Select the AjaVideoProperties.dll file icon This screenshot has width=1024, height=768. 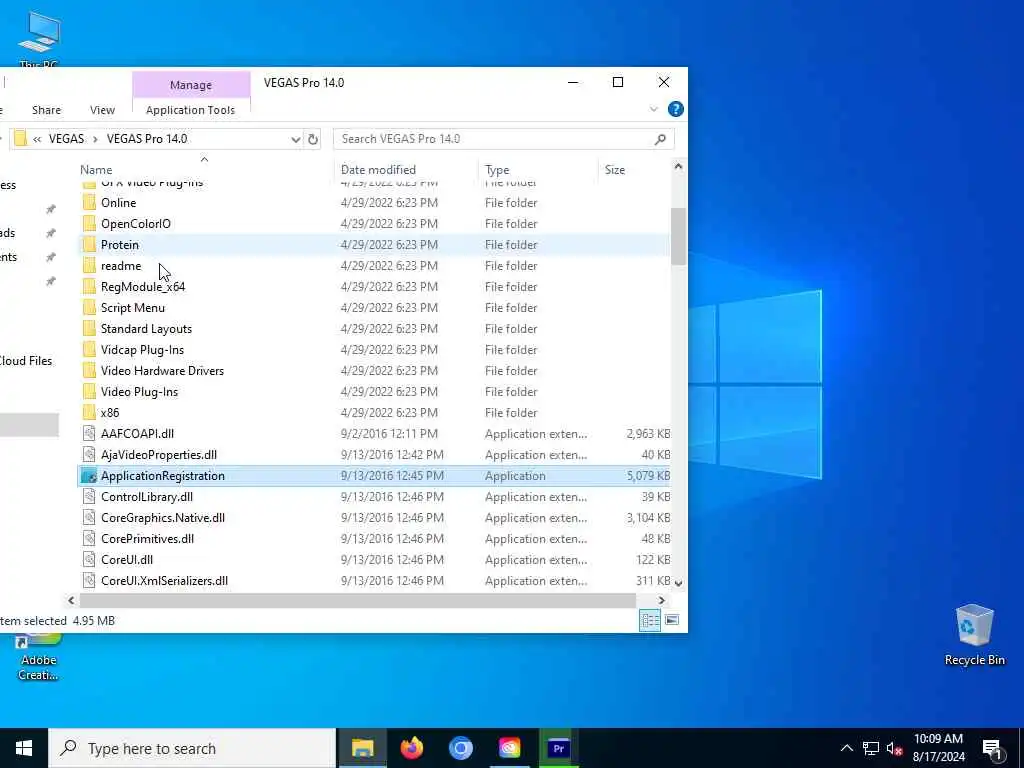point(89,455)
